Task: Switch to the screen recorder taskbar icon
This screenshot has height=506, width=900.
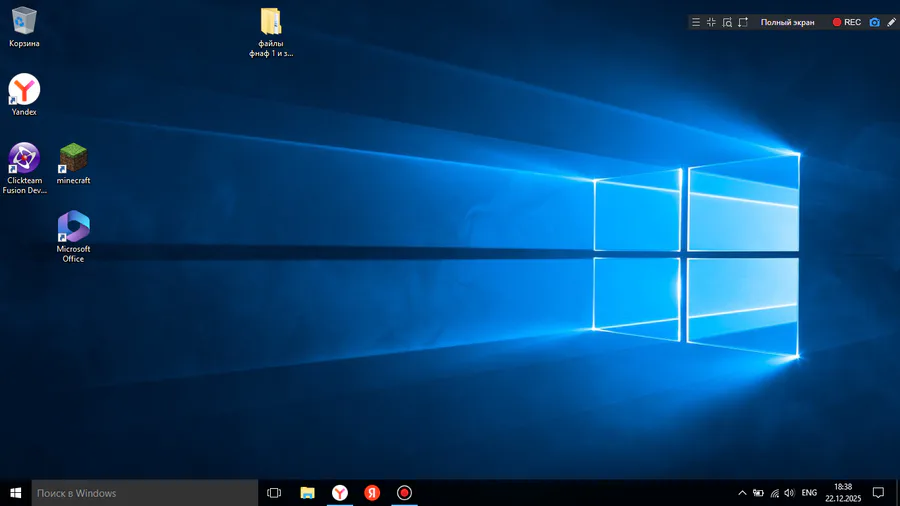Action: tap(404, 493)
